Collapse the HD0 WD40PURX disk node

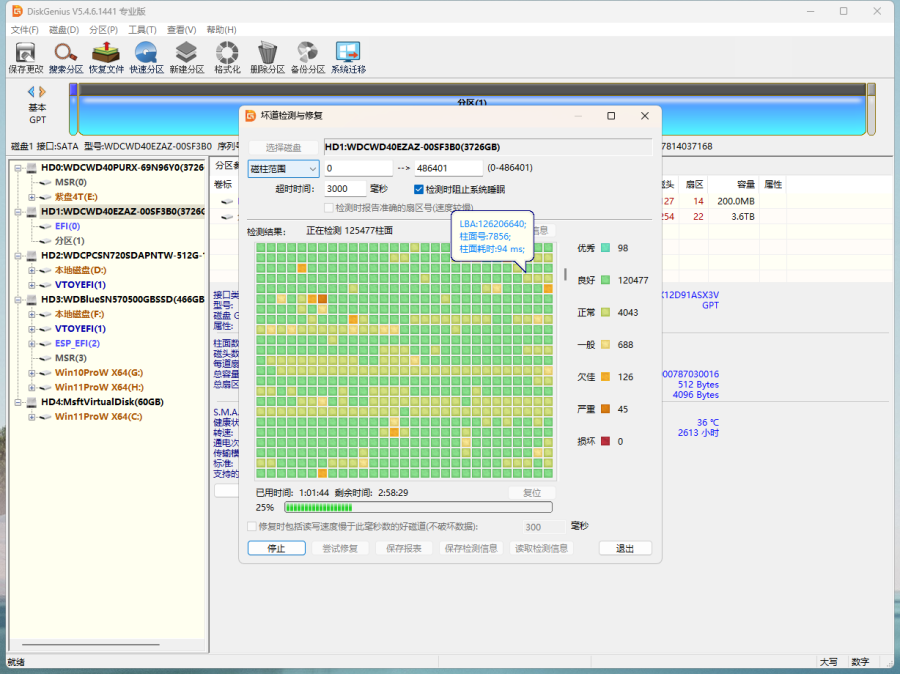pyautogui.click(x=18, y=168)
